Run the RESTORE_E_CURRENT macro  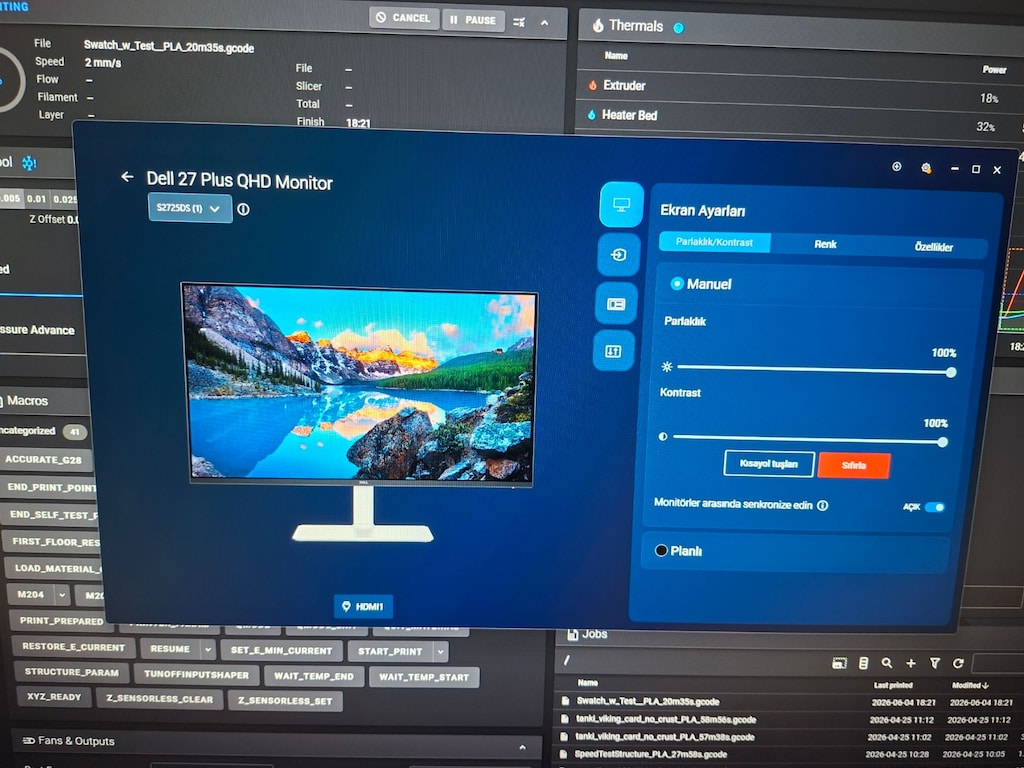coord(74,647)
